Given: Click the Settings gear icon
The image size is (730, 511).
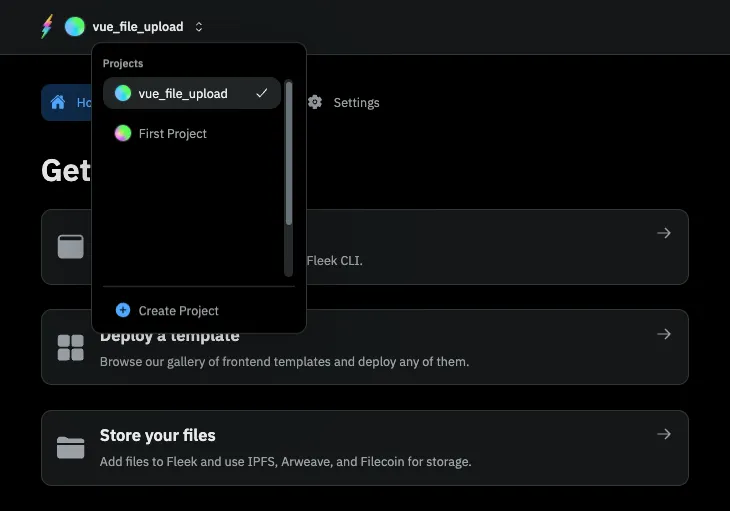Looking at the screenshot, I should click(315, 102).
